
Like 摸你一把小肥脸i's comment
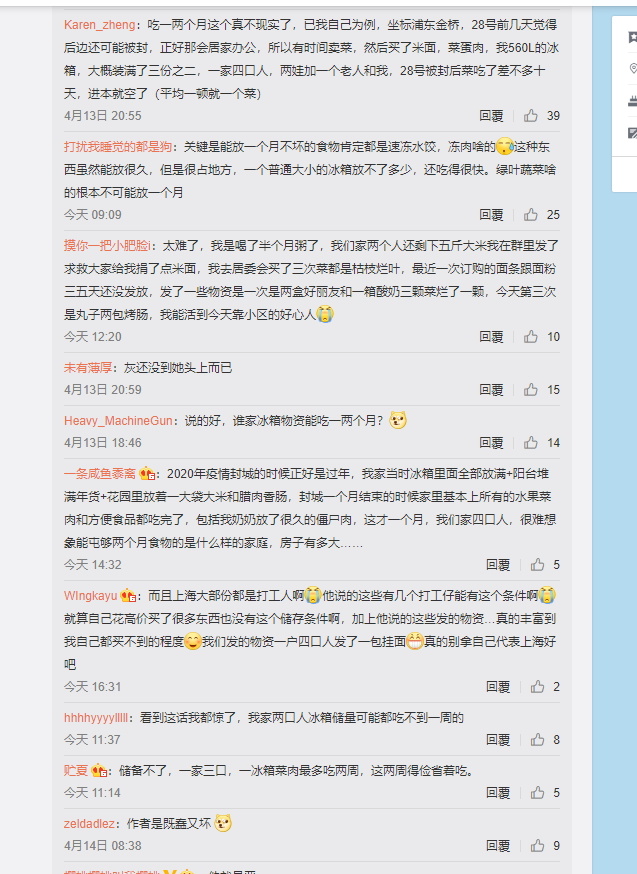coord(531,337)
